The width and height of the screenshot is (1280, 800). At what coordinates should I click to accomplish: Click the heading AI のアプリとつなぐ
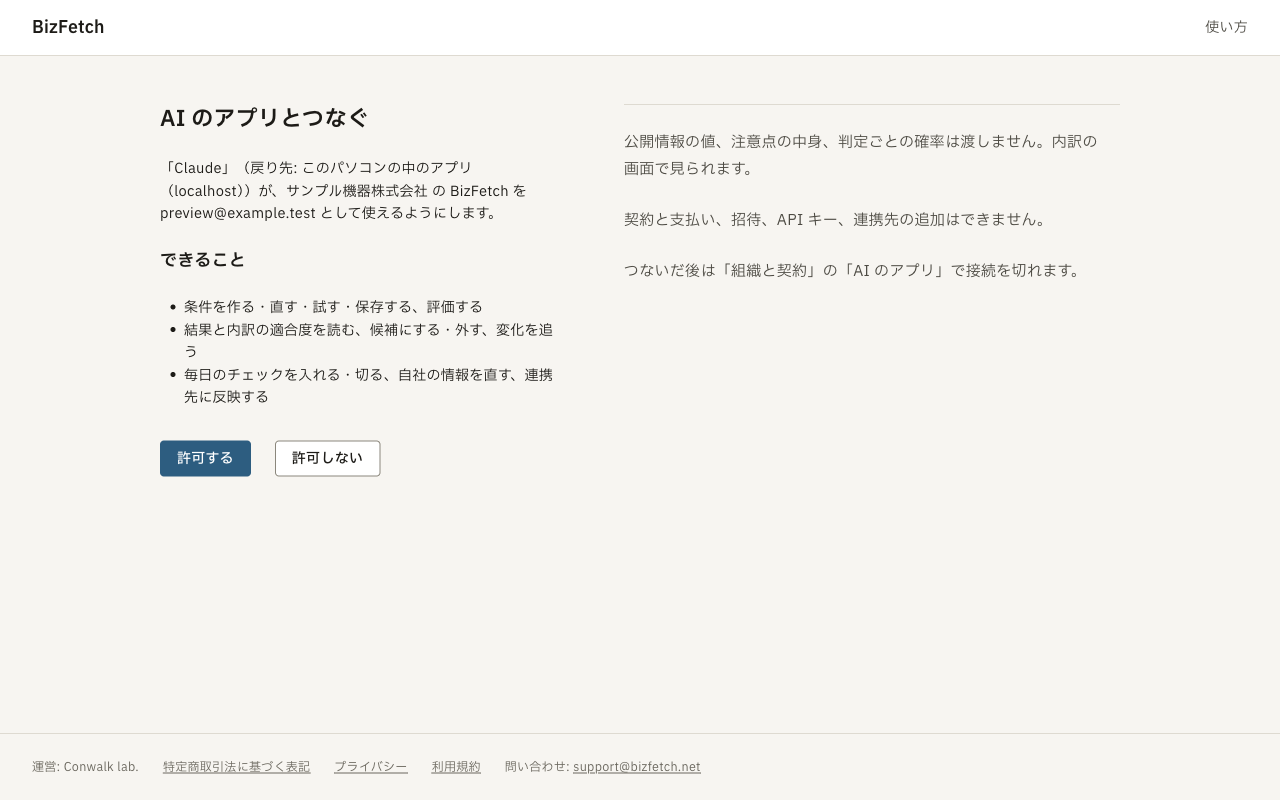(264, 118)
